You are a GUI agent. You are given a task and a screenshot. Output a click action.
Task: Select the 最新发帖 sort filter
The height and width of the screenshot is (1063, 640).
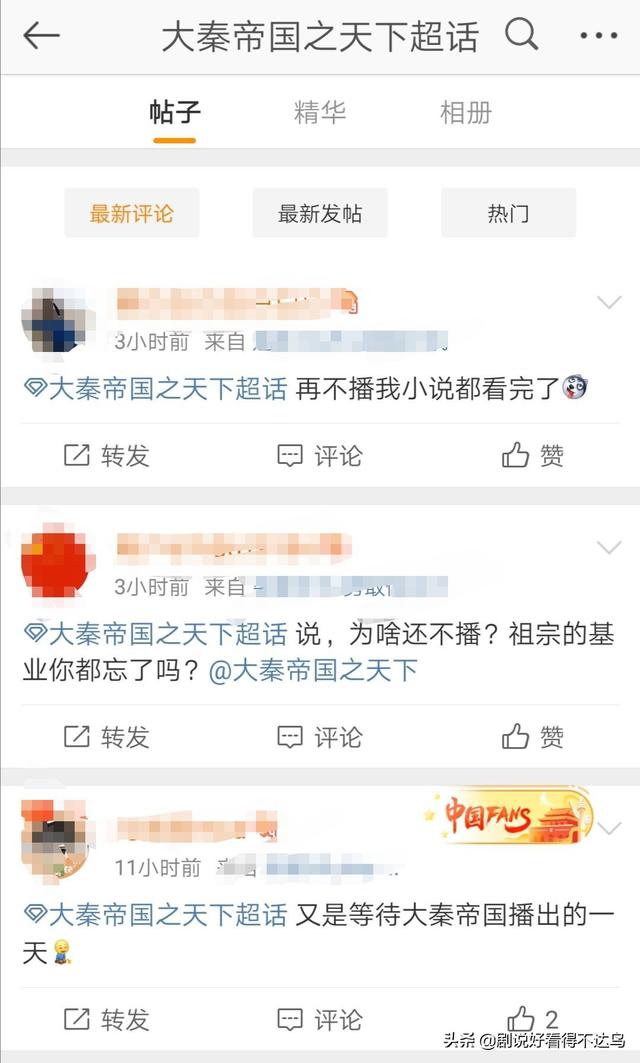pyautogui.click(x=320, y=213)
